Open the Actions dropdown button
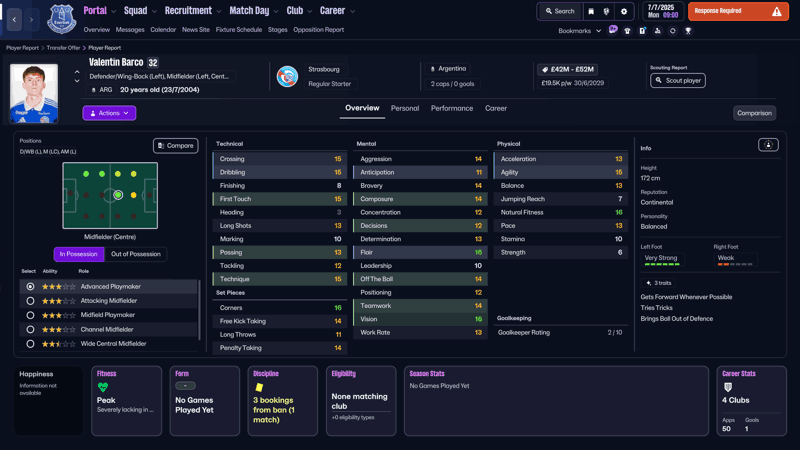The height and width of the screenshot is (450, 800). coord(109,113)
